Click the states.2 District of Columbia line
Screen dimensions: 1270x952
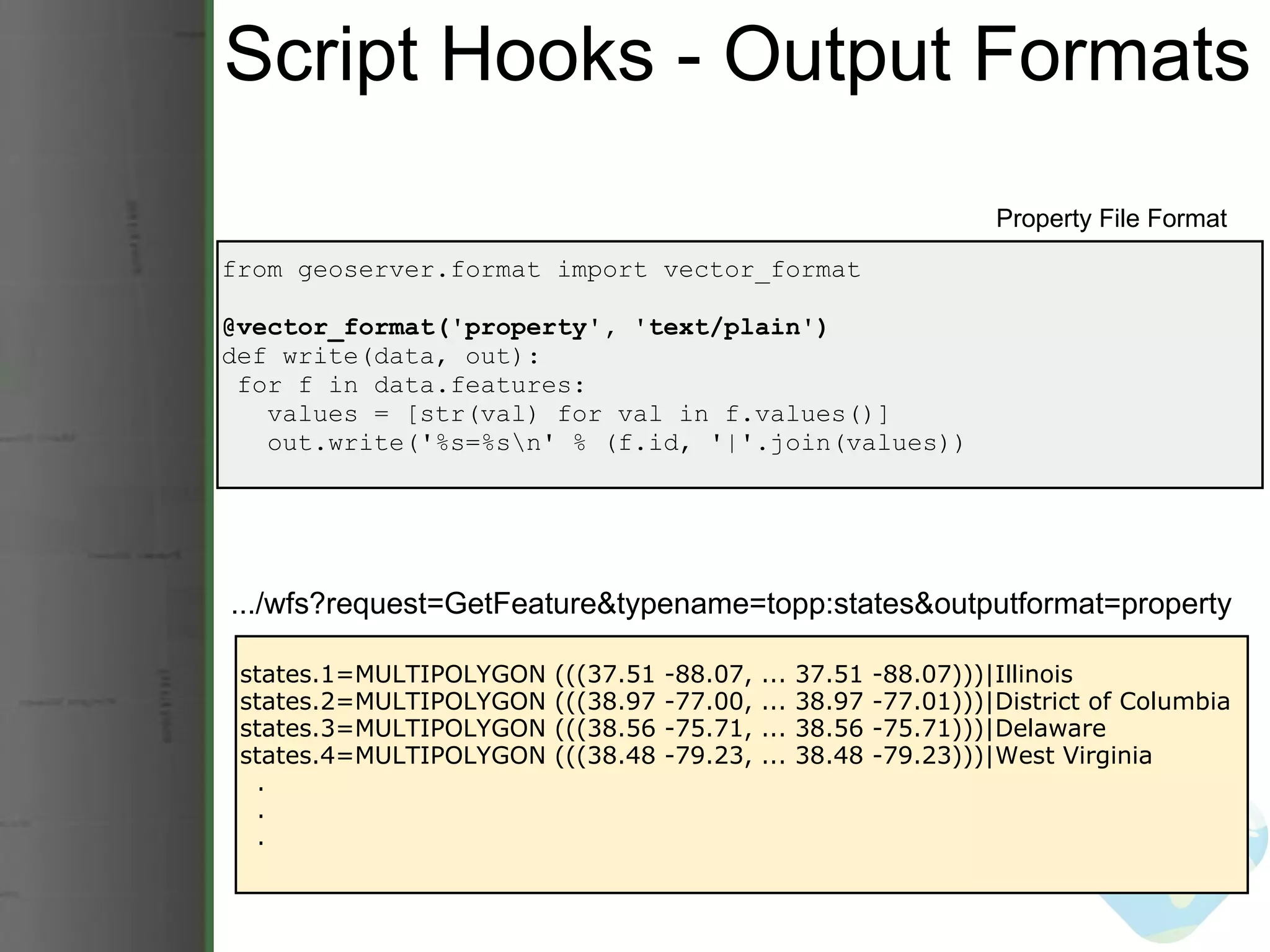(x=734, y=702)
